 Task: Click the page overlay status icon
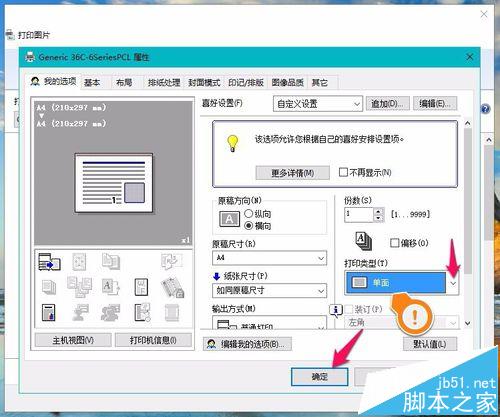tap(142, 312)
